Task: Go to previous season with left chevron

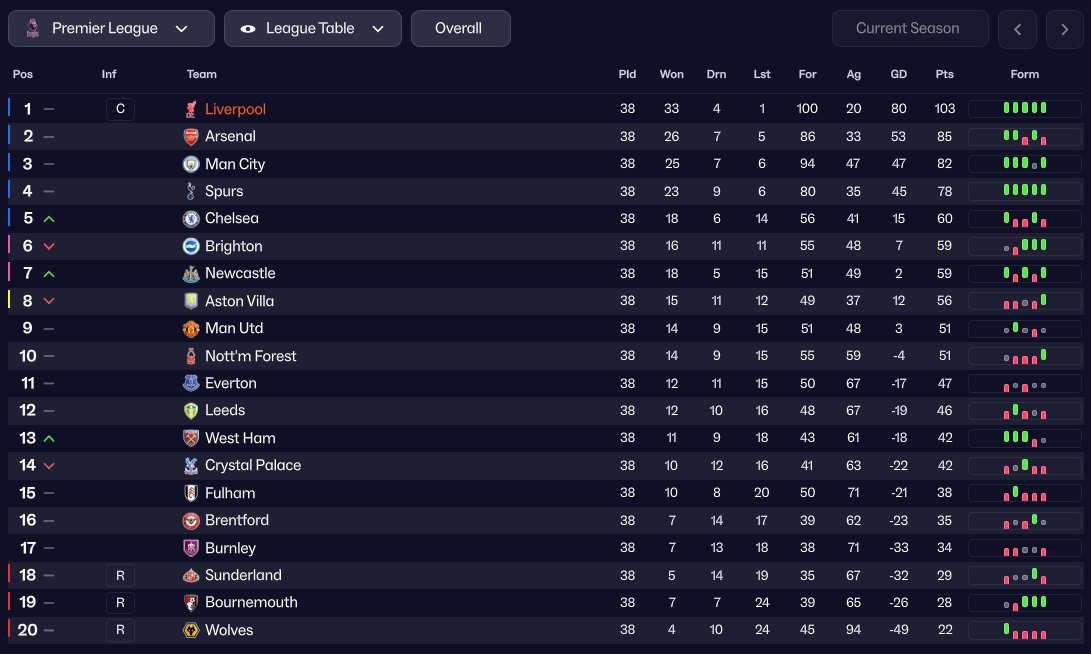Action: coord(1017,29)
